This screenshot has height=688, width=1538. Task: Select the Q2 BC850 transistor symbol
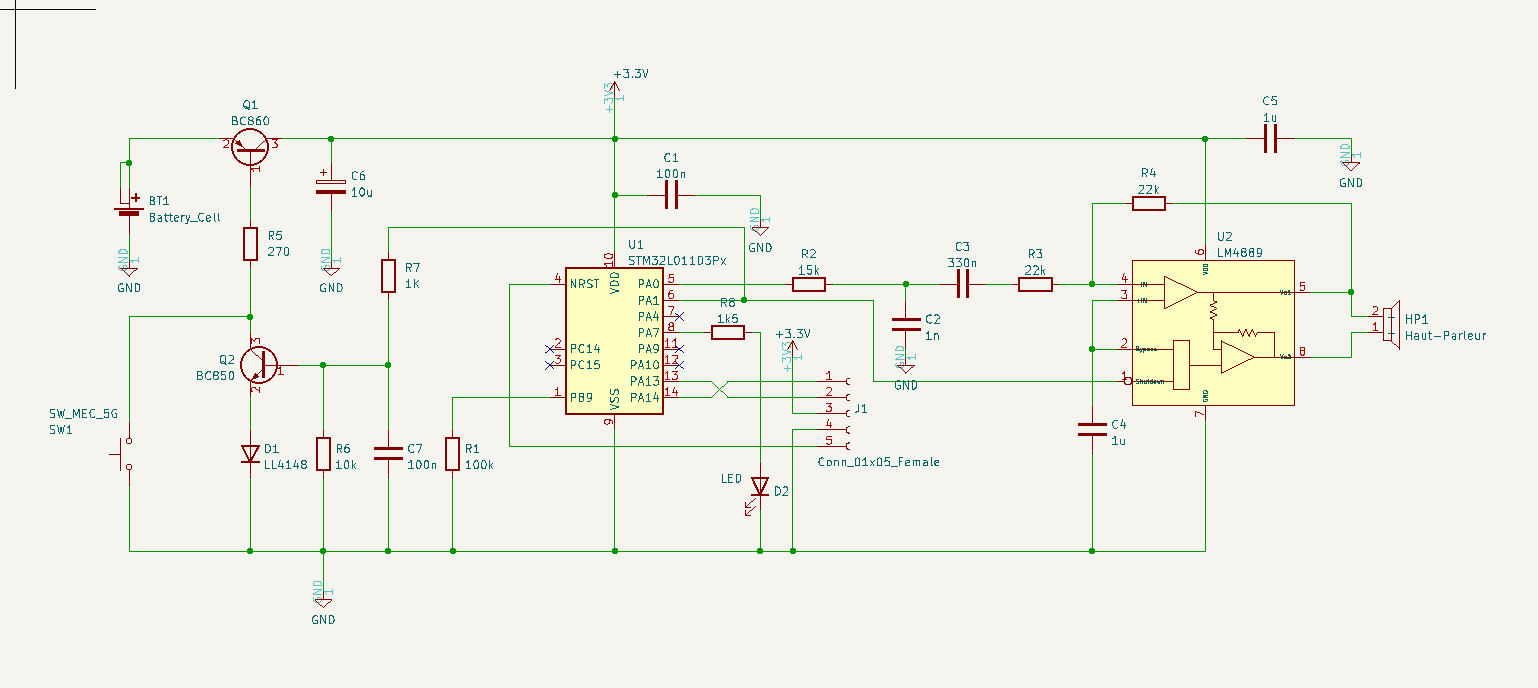(x=258, y=366)
